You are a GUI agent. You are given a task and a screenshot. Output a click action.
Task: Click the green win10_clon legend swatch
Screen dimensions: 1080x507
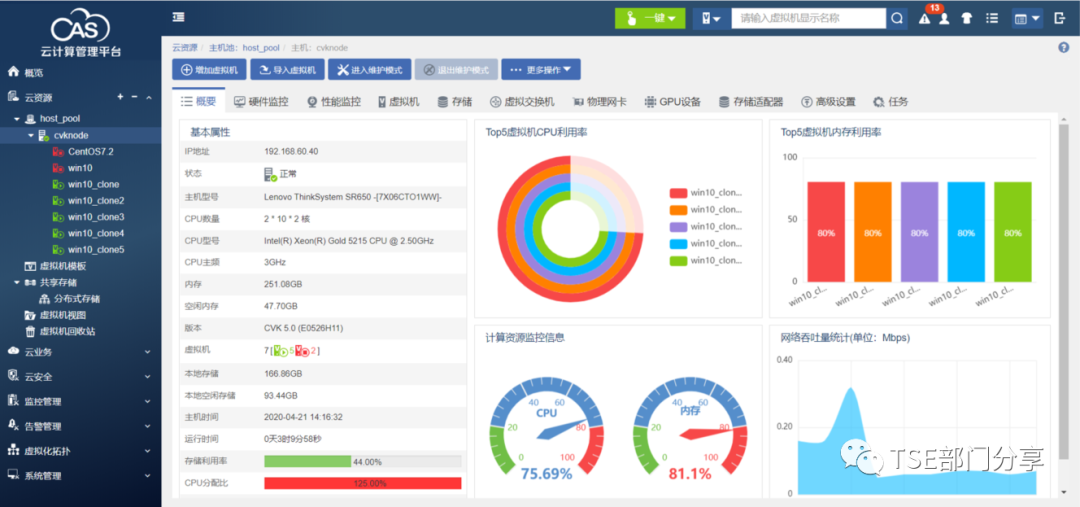(678, 260)
